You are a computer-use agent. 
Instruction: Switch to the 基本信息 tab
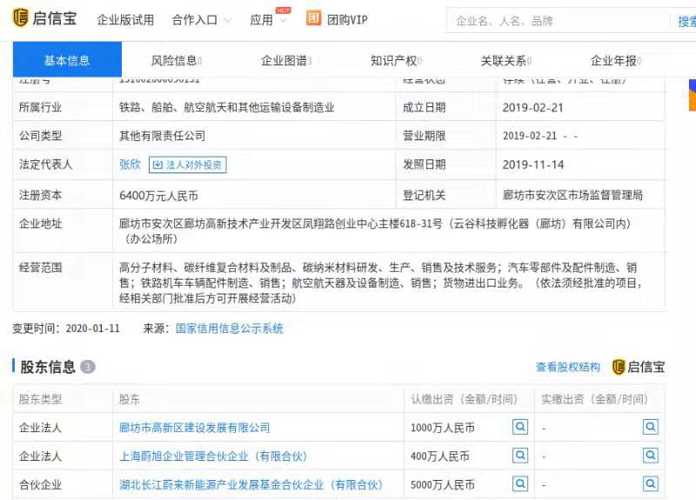pyautogui.click(x=67, y=60)
